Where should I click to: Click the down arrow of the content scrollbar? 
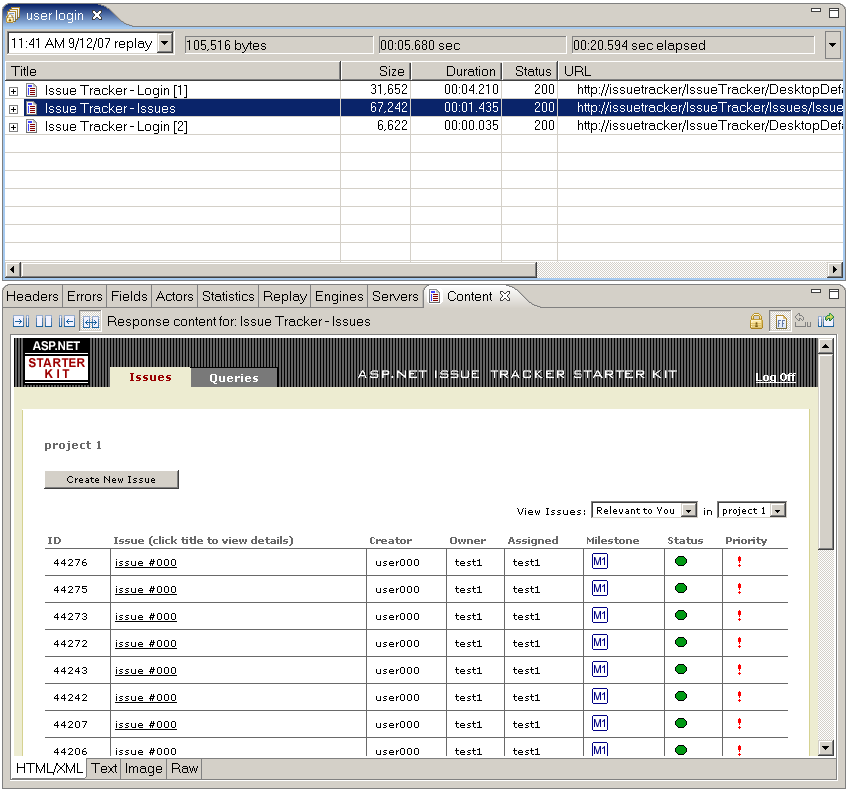click(825, 748)
